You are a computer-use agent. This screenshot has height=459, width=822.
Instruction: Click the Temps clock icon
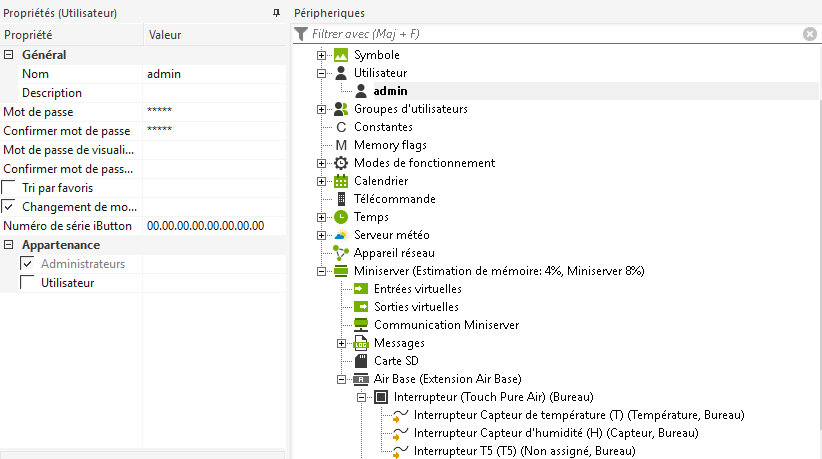[x=341, y=217]
